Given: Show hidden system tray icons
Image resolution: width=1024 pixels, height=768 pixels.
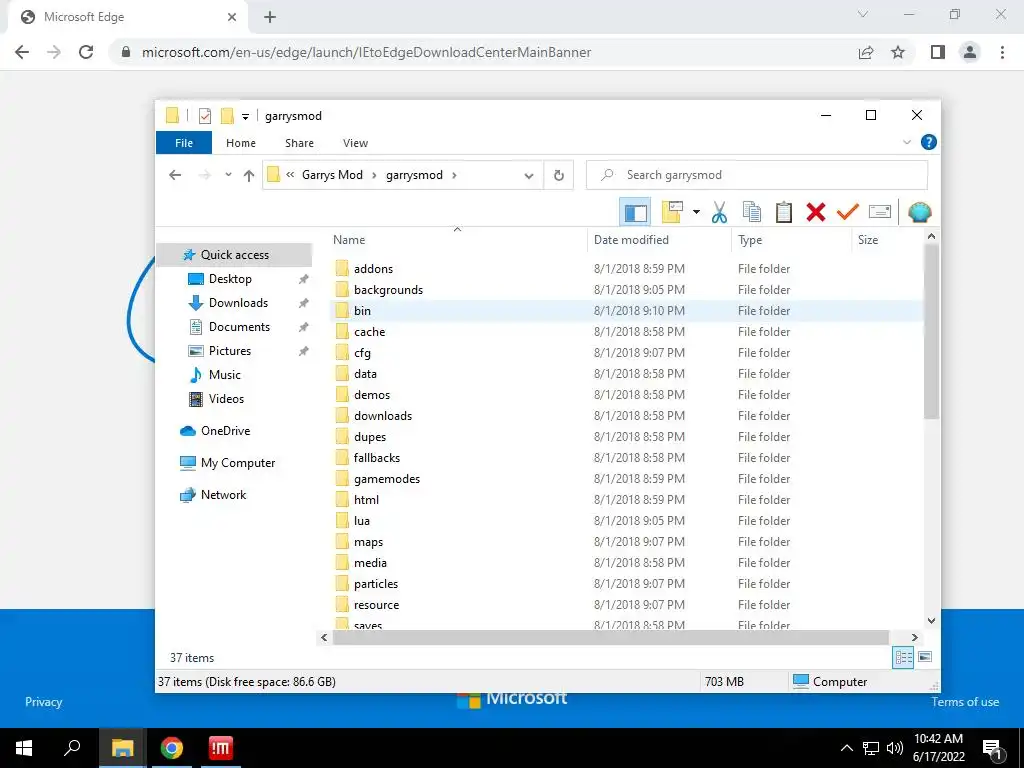Looking at the screenshot, I should pyautogui.click(x=846, y=748).
